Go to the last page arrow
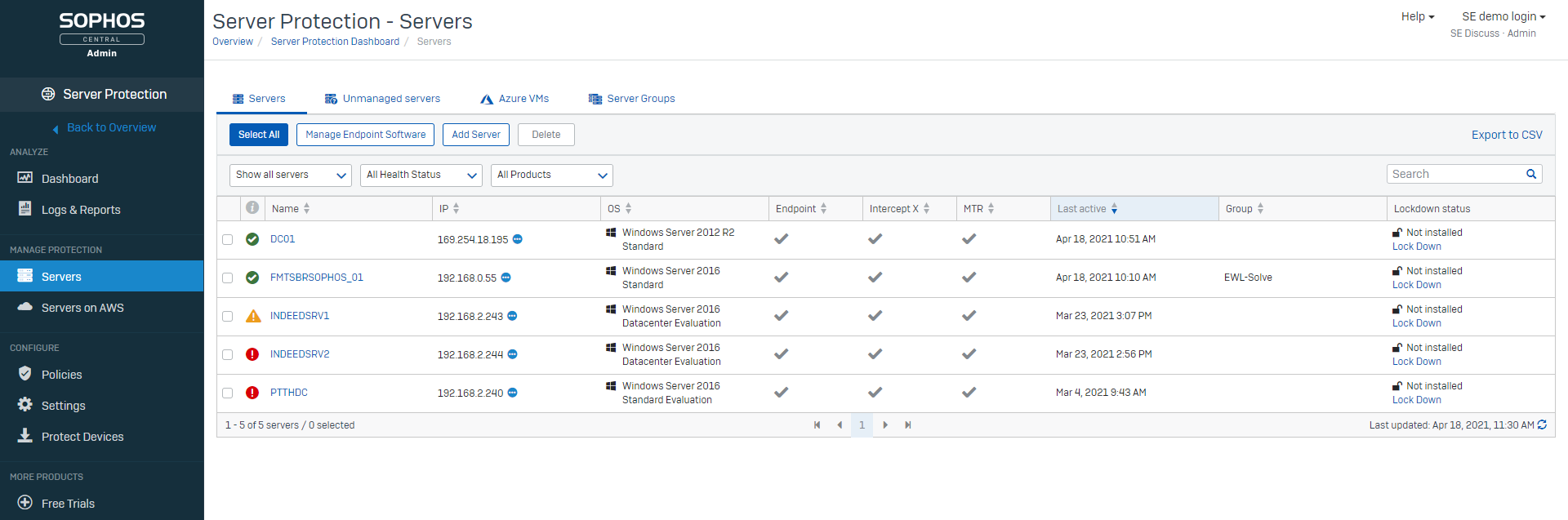Viewport: 1568px width, 520px height. (x=907, y=424)
